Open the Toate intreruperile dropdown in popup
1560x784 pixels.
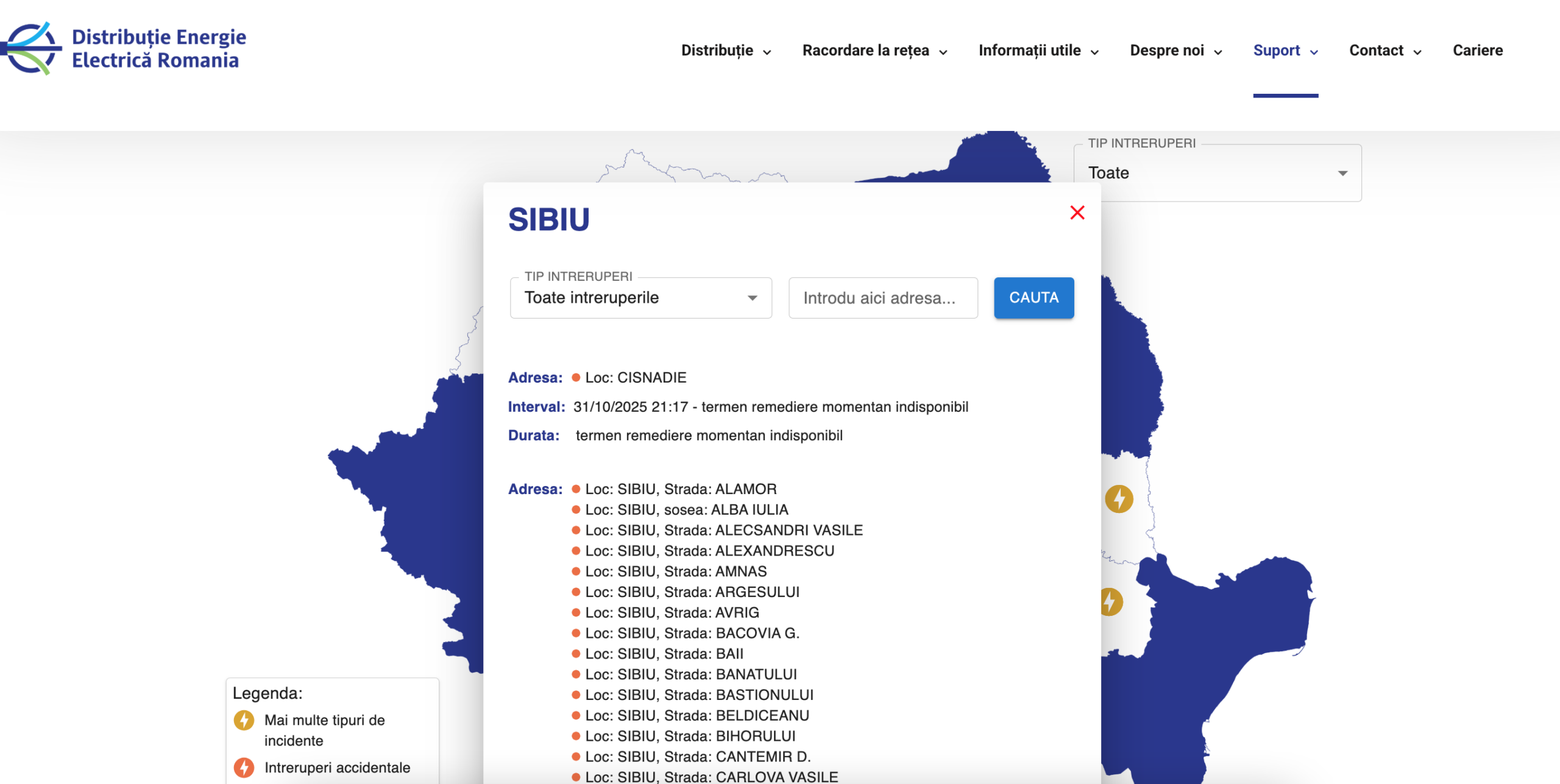pos(640,298)
